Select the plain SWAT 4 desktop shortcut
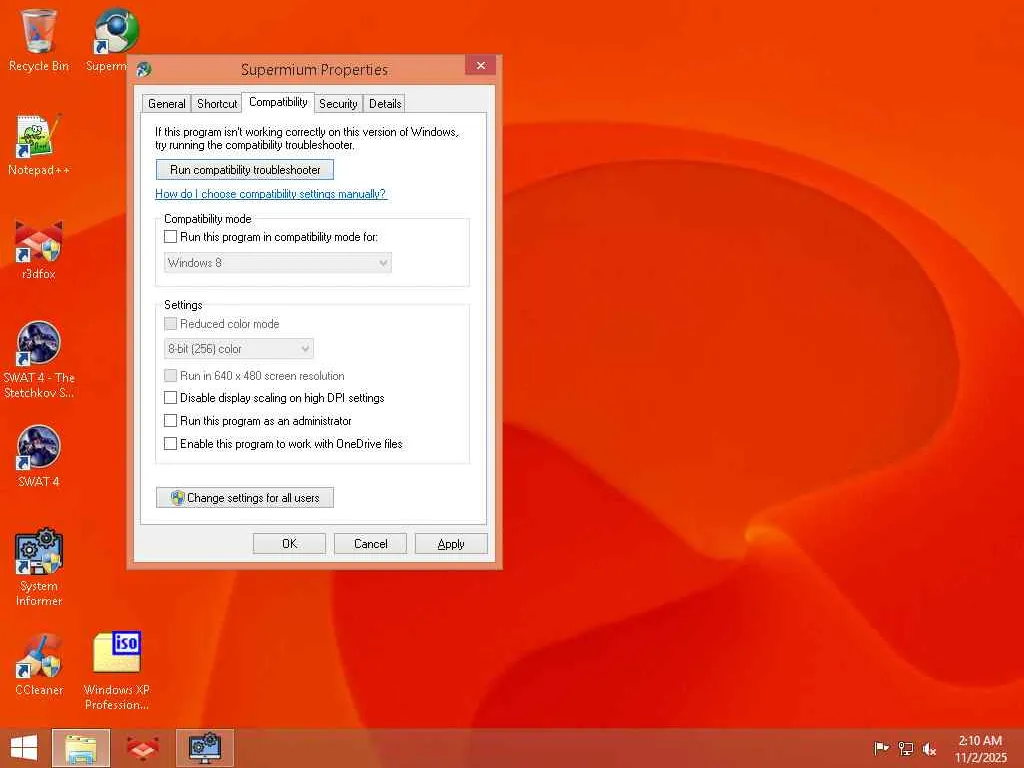Screen dimensions: 1024x768 point(39,457)
